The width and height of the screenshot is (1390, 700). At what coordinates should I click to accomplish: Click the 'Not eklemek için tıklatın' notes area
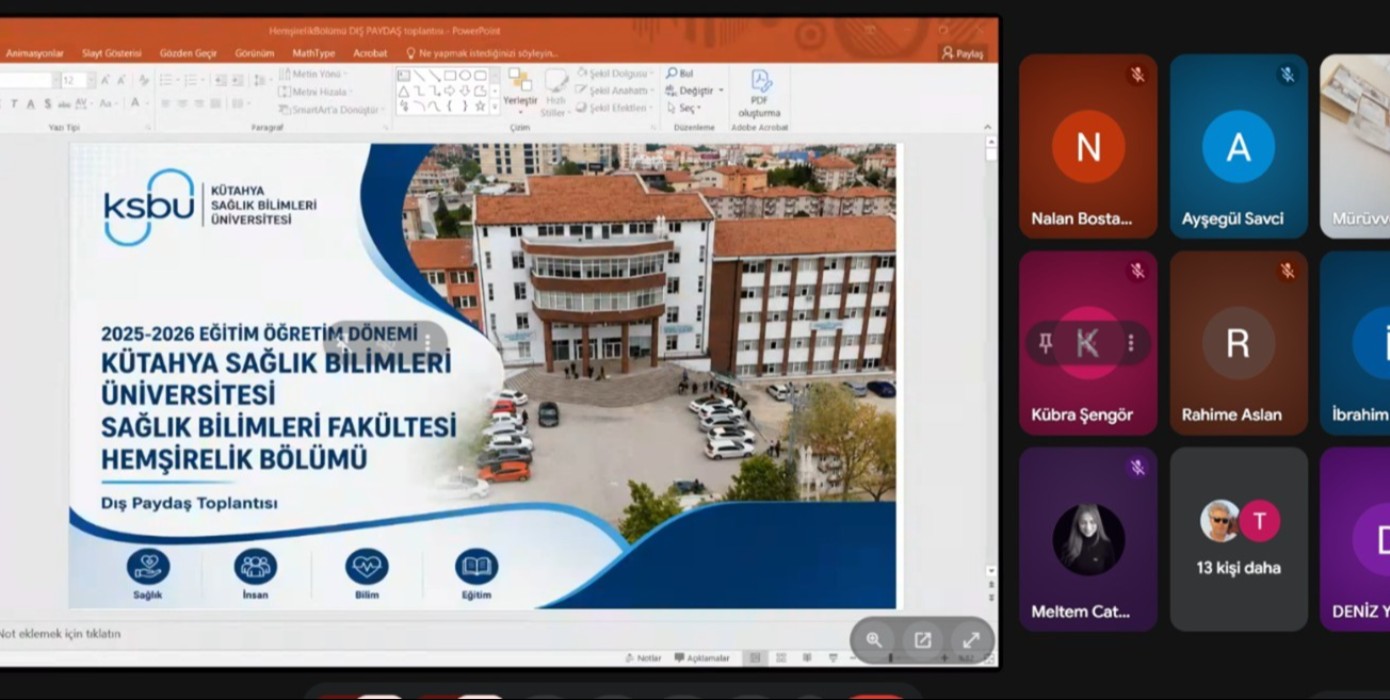60,633
